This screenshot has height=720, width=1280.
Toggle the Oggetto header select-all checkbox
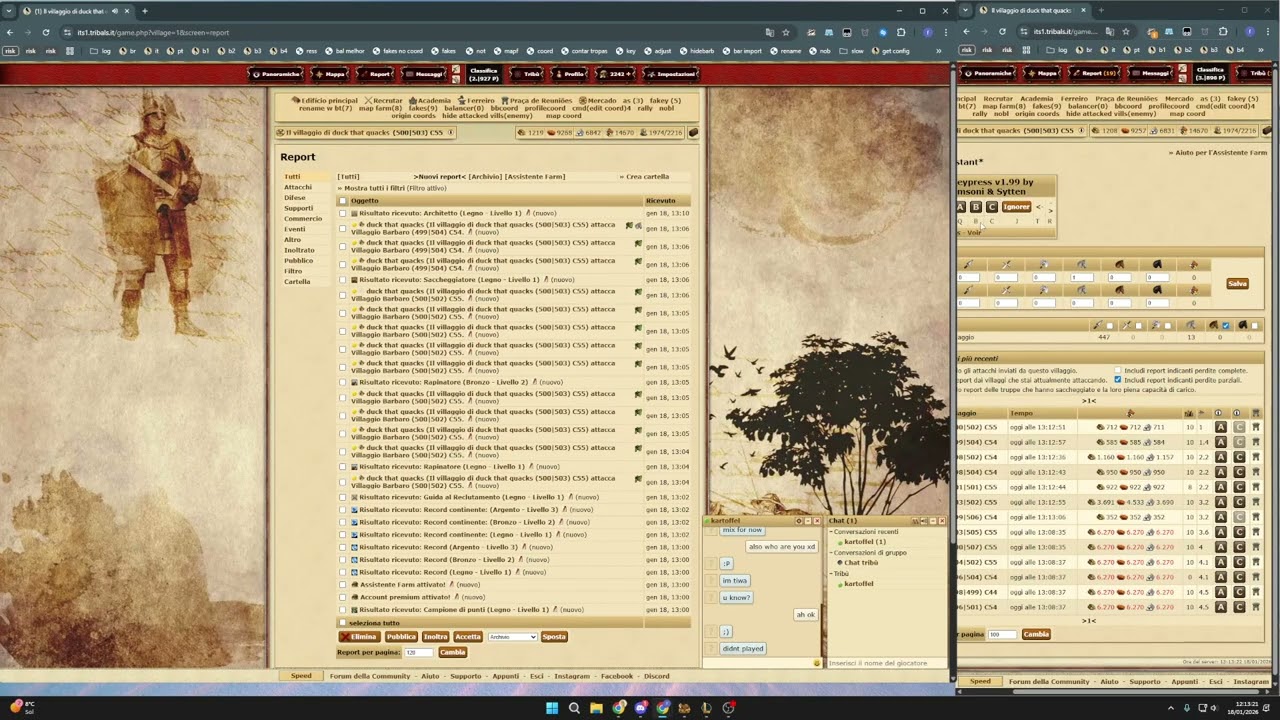coord(343,201)
